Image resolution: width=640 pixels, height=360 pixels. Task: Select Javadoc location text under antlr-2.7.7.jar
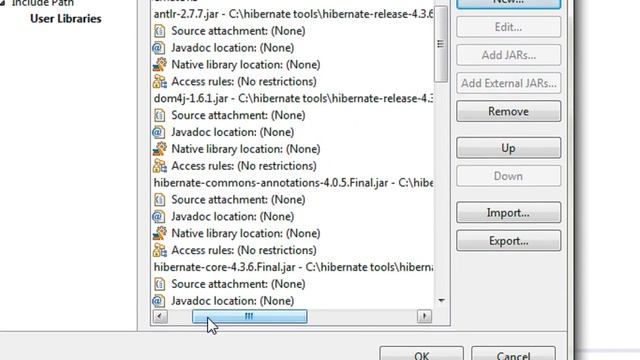pyautogui.click(x=233, y=48)
